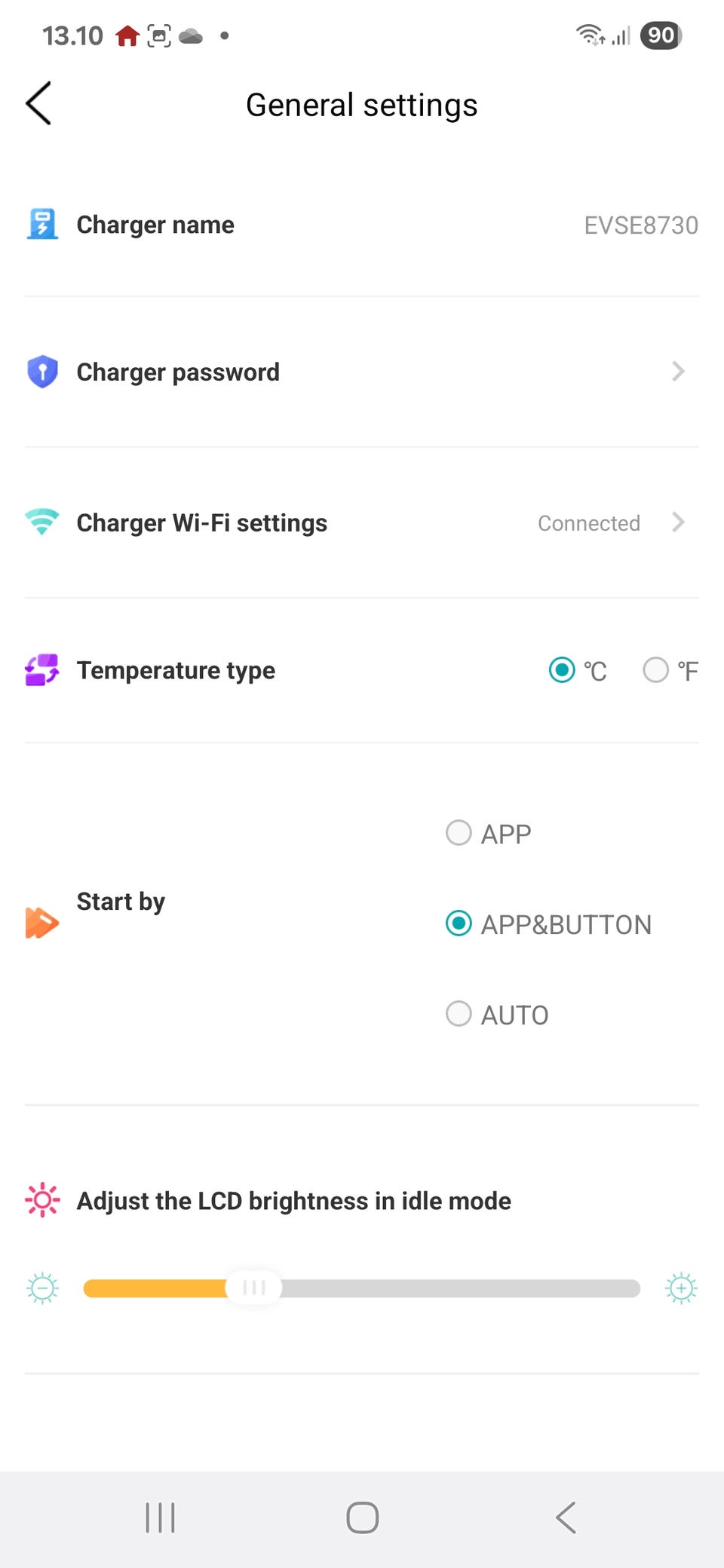724x1568 pixels.
Task: Click the LCD brightness slider handle
Action: 254,1288
